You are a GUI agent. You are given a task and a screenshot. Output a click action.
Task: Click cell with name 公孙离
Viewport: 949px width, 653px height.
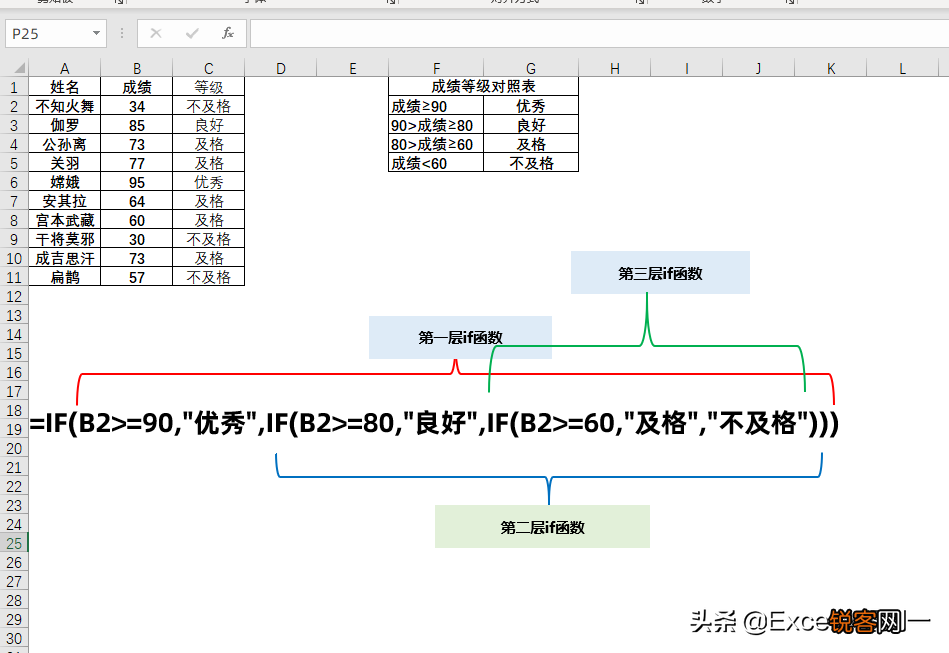pos(65,144)
